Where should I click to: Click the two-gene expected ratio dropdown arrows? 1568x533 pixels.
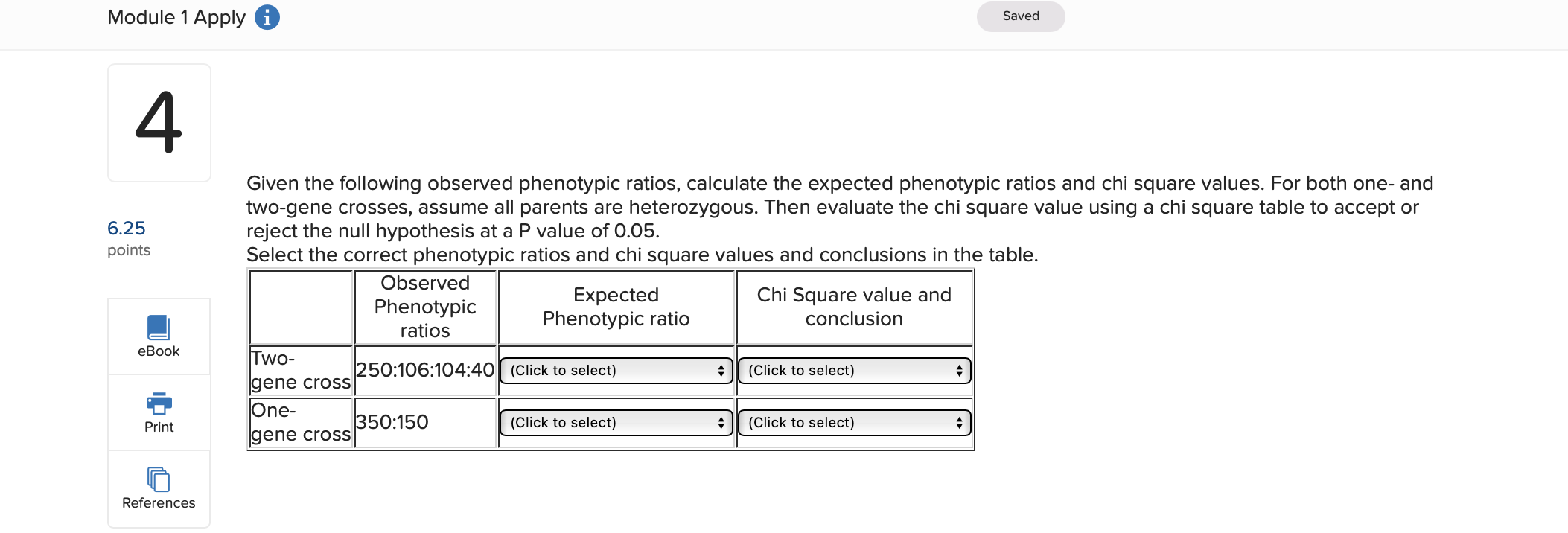click(721, 371)
